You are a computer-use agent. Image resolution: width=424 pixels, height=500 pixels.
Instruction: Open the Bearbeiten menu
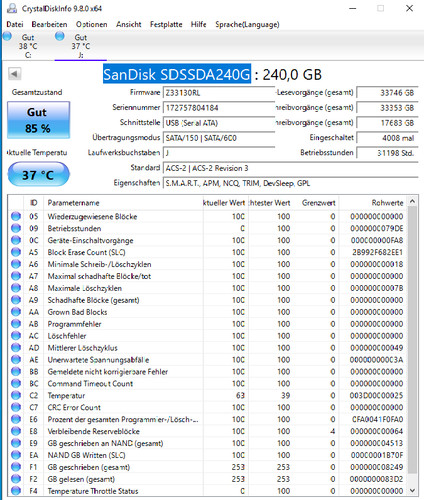coord(49,24)
